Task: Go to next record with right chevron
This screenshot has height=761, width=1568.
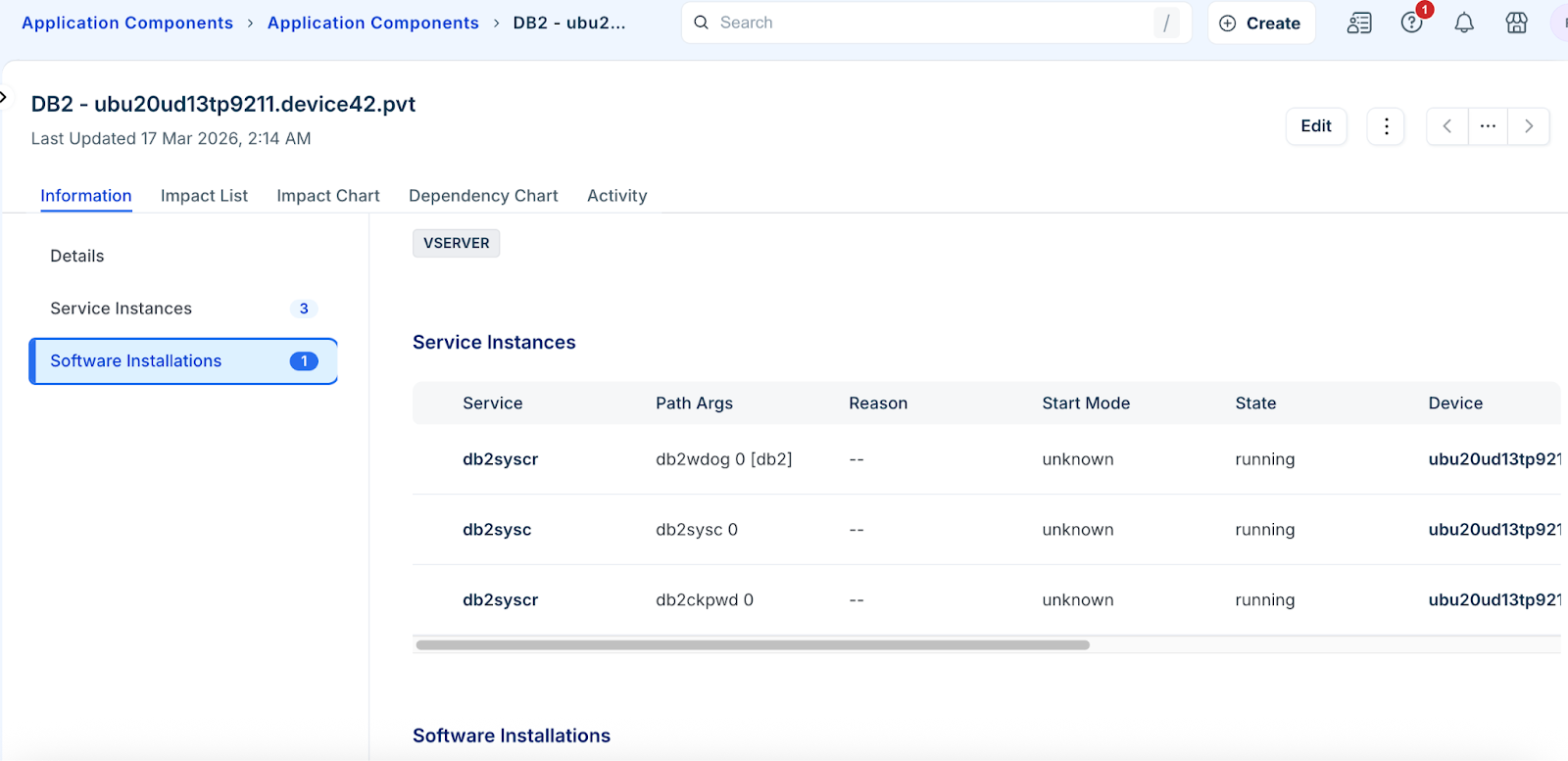Action: [1529, 126]
